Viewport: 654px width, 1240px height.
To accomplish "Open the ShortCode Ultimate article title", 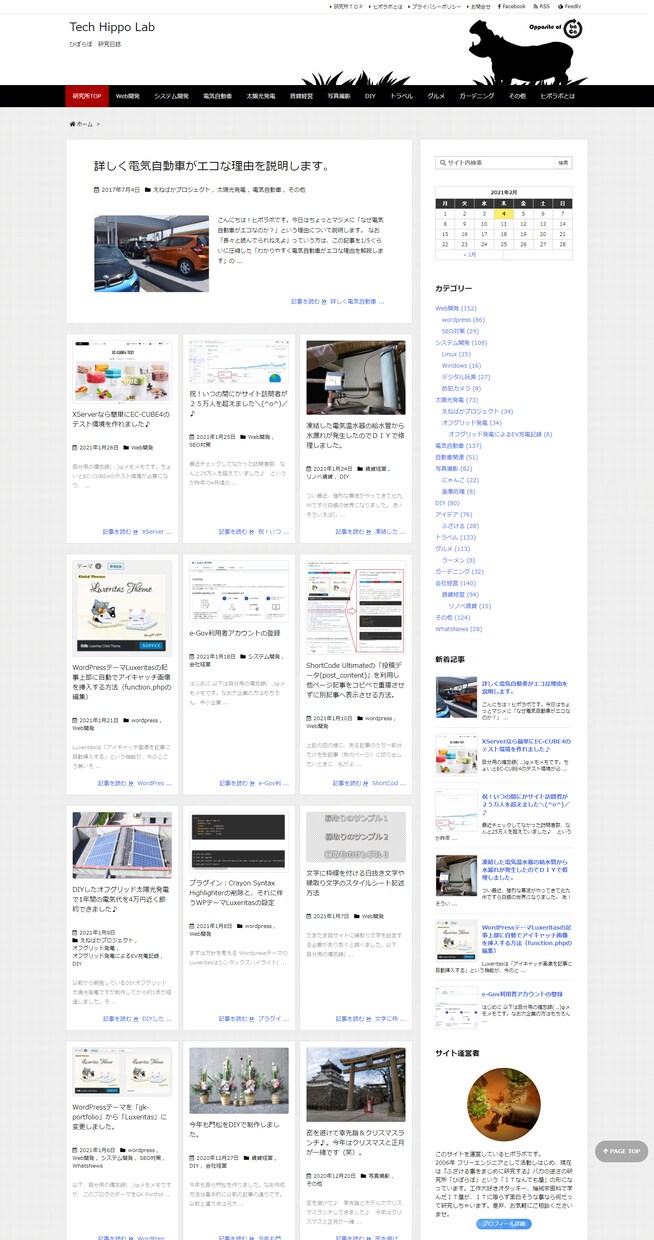I will point(355,680).
